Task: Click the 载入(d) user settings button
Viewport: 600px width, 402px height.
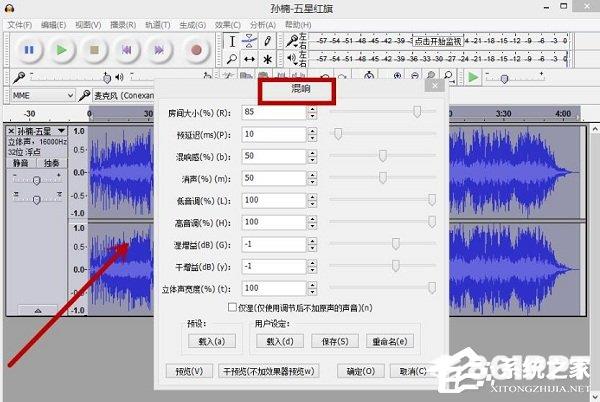Action: [x=280, y=341]
